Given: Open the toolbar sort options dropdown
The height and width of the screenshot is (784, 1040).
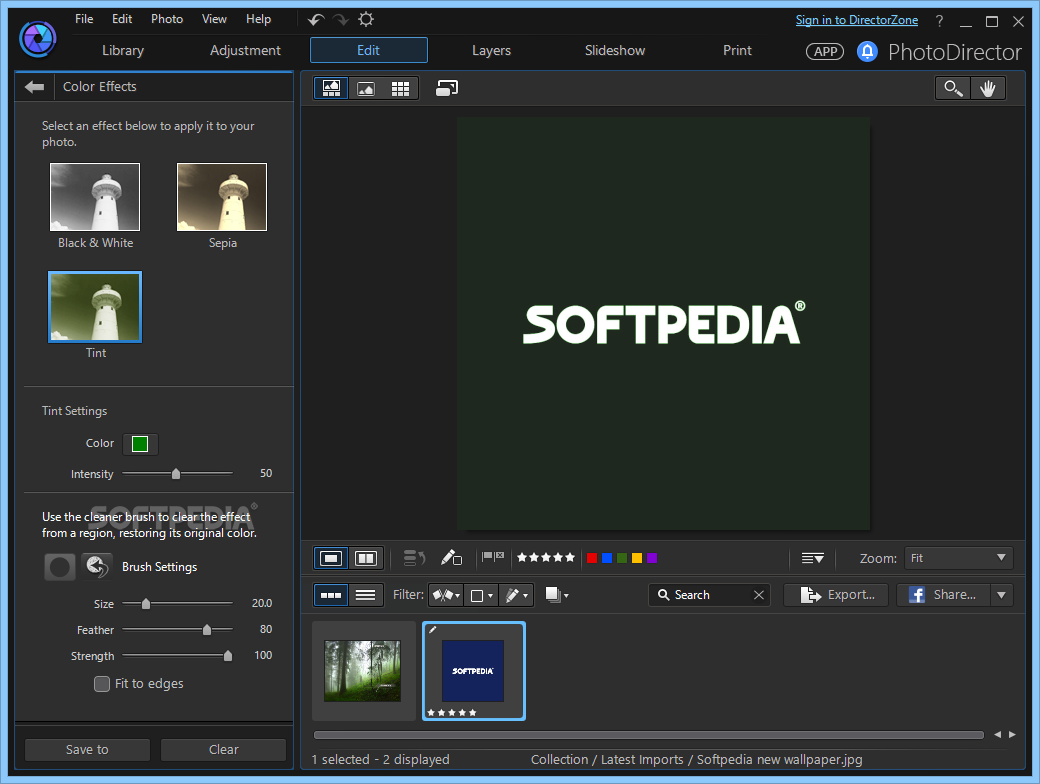Looking at the screenshot, I should [812, 558].
